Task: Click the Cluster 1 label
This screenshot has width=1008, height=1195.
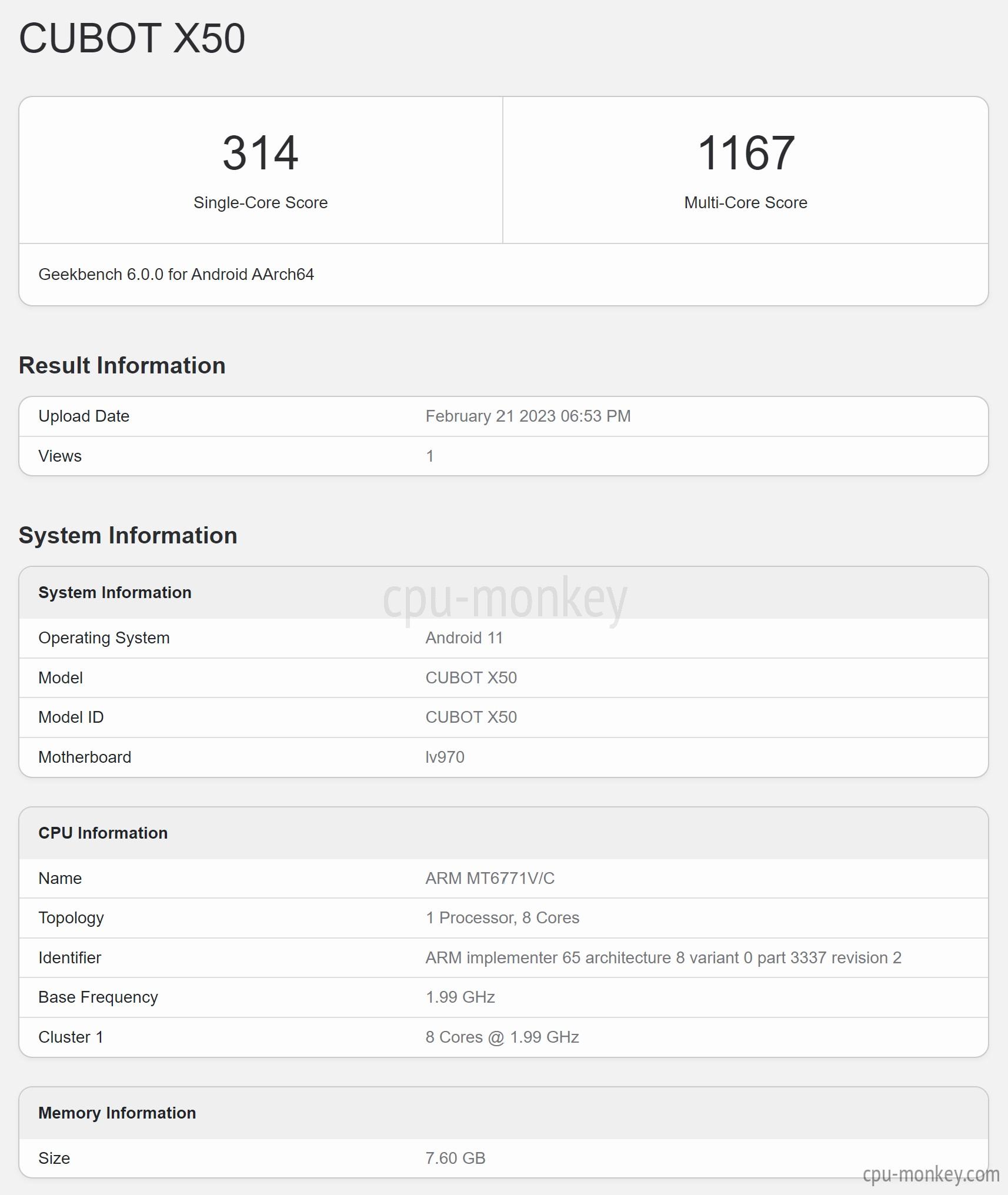Action: 71,1037
